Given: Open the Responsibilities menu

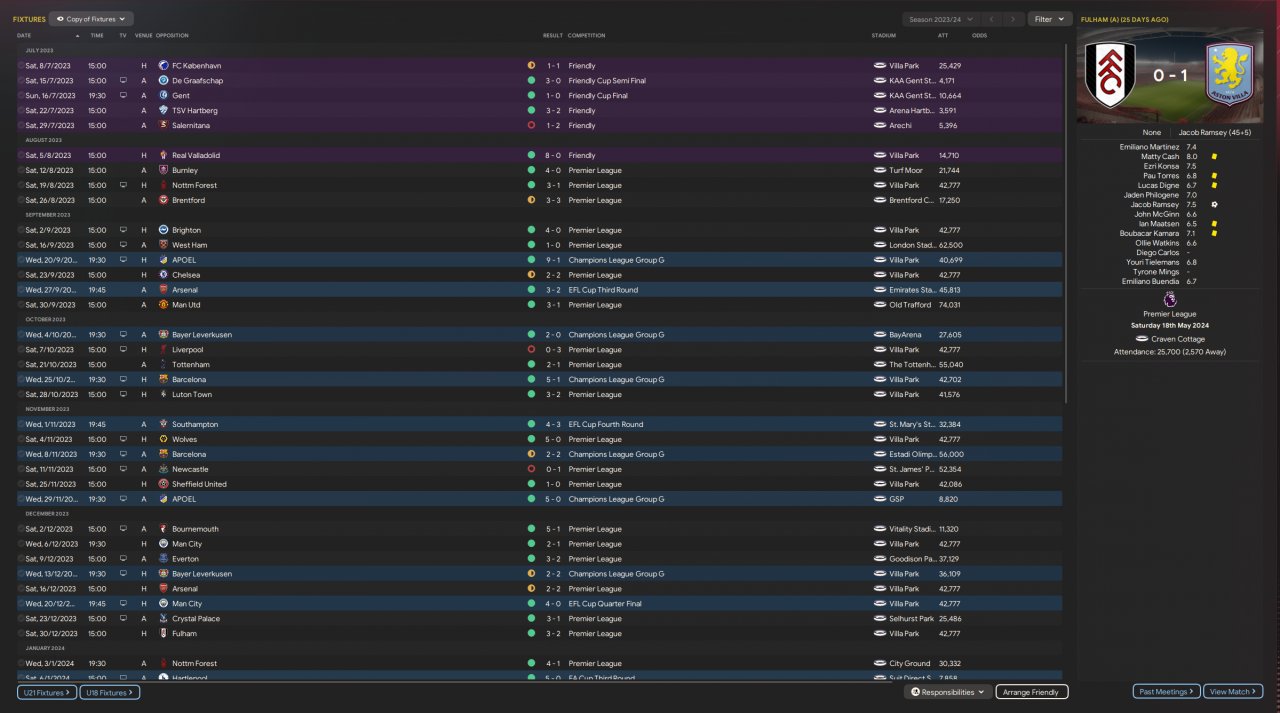Looking at the screenshot, I should click(x=948, y=692).
